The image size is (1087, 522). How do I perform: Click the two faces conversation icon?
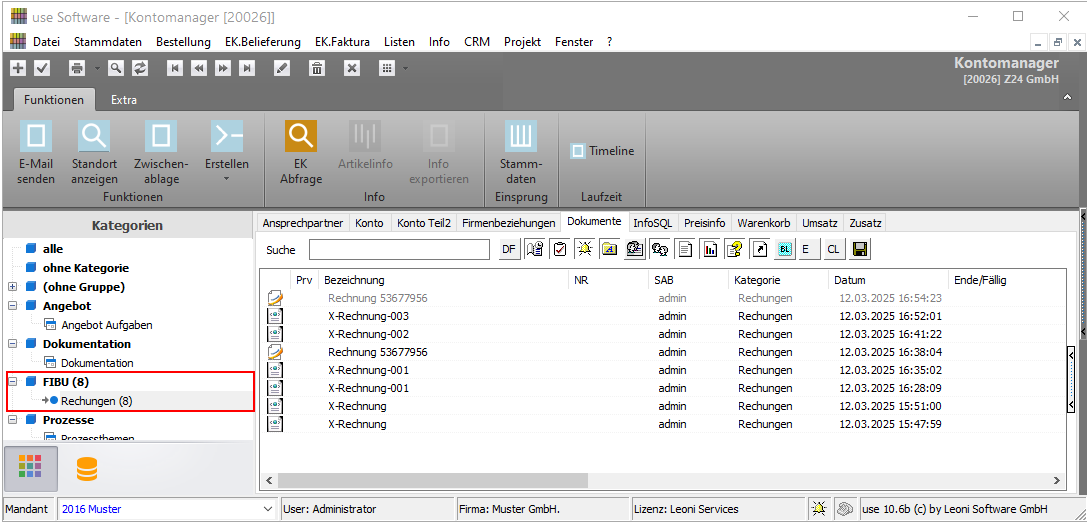point(659,250)
